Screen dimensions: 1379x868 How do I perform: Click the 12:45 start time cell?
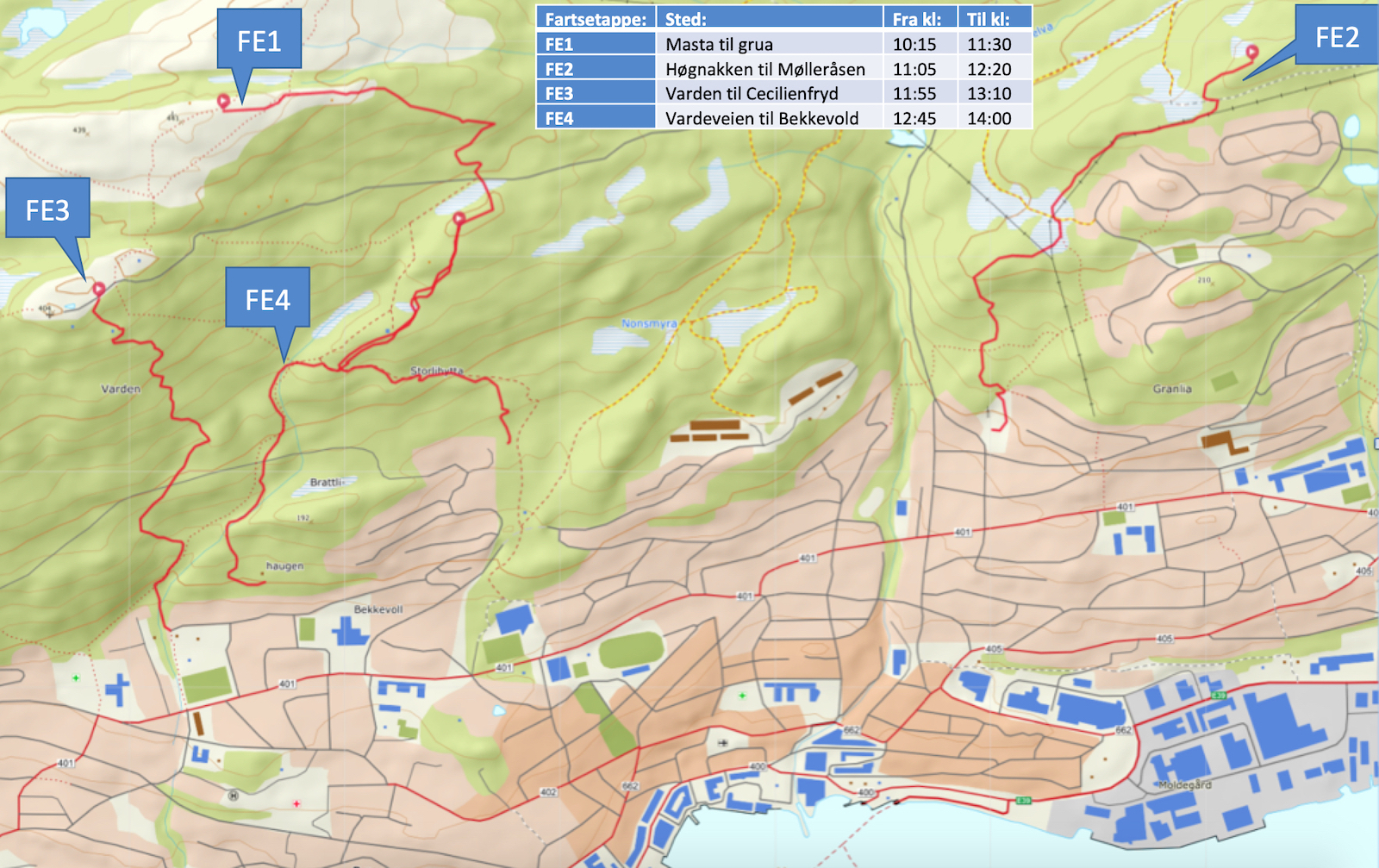pos(920,117)
